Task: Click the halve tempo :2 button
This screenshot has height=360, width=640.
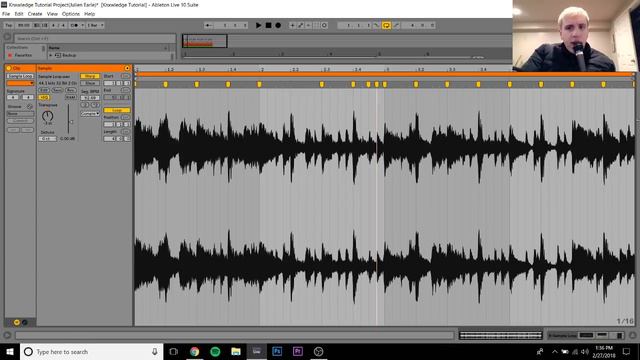Action: point(84,105)
